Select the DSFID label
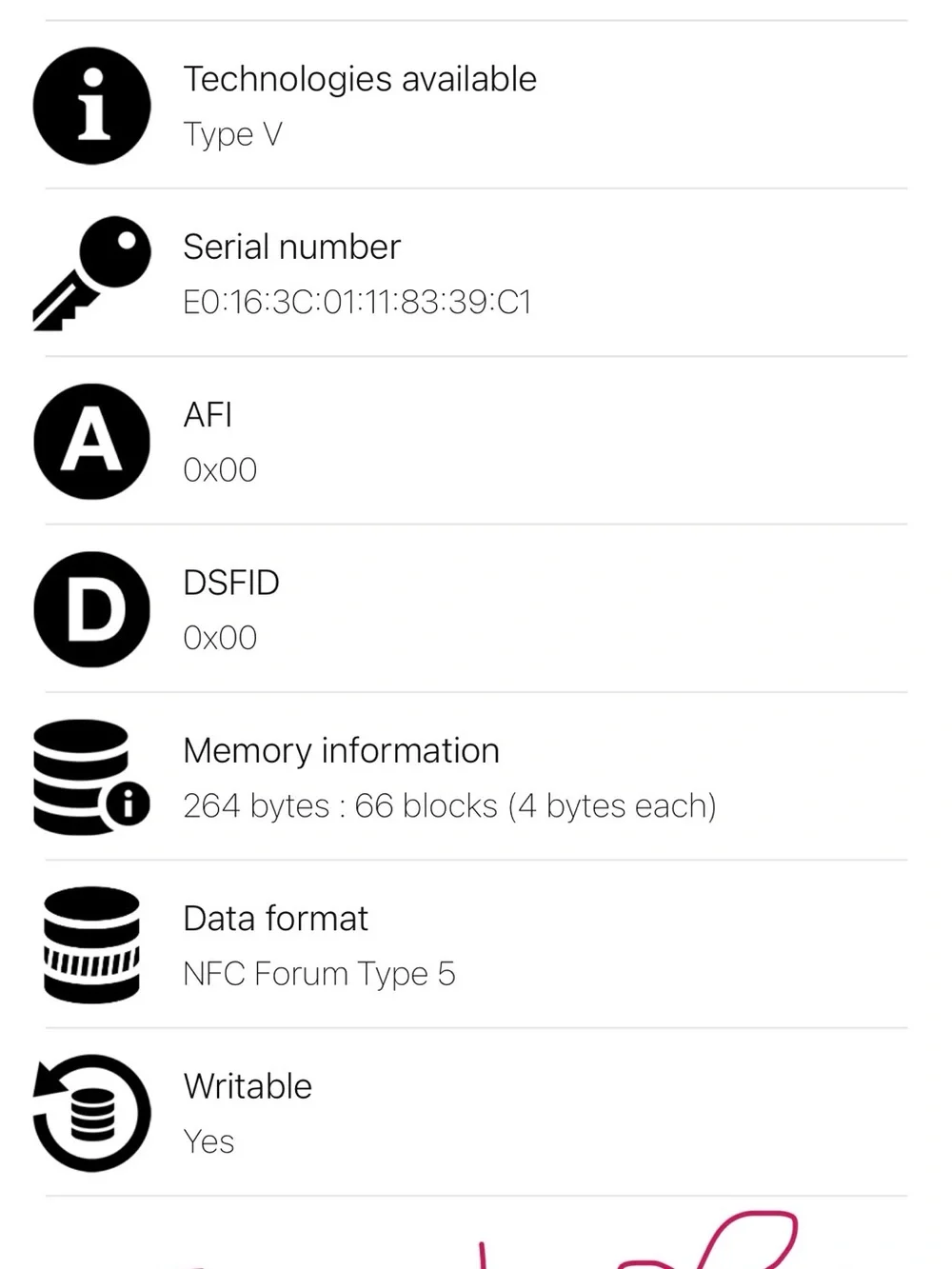Viewport: 952px width, 1269px height. (x=231, y=583)
